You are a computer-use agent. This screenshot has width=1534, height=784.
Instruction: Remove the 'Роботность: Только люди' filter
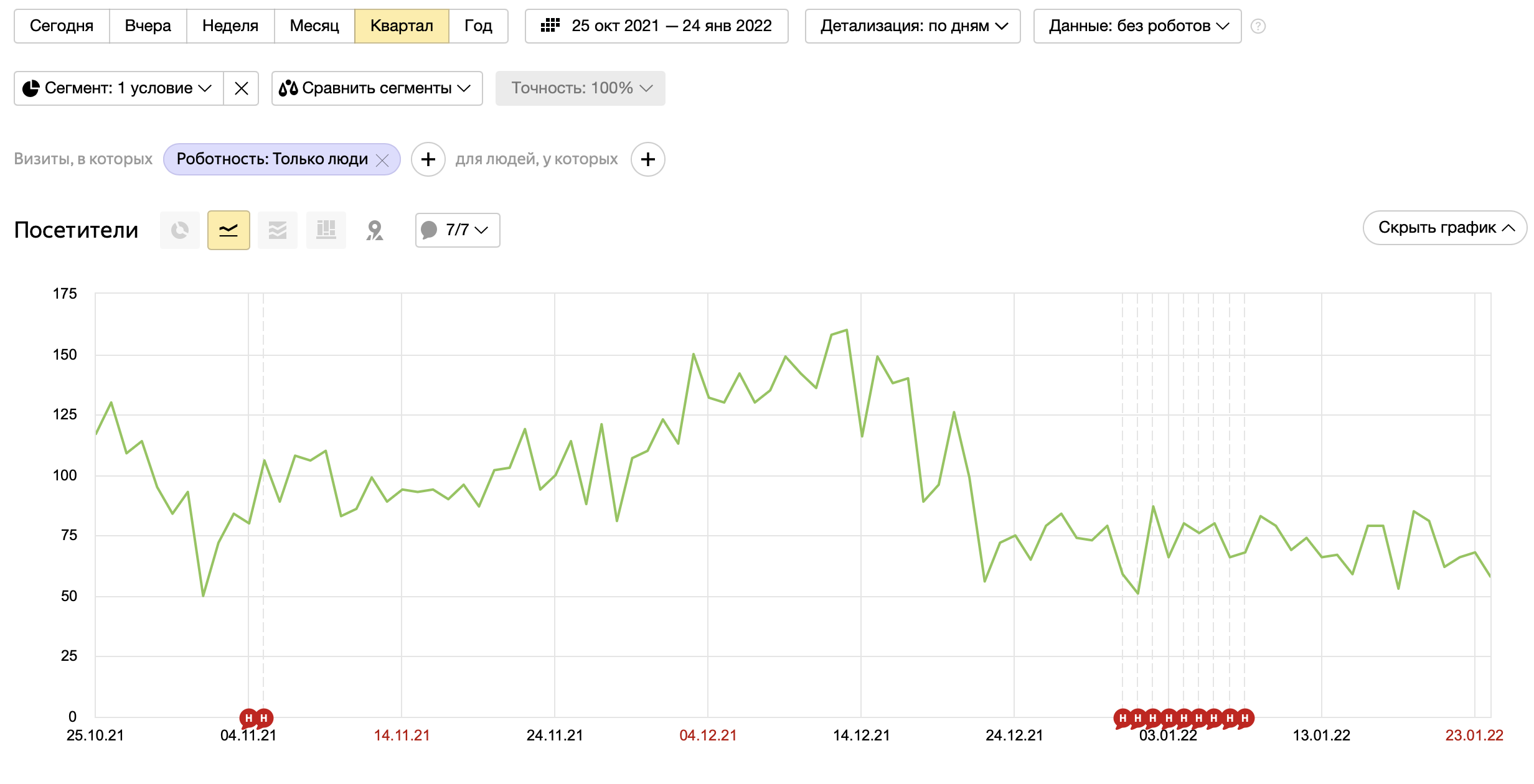pos(383,160)
